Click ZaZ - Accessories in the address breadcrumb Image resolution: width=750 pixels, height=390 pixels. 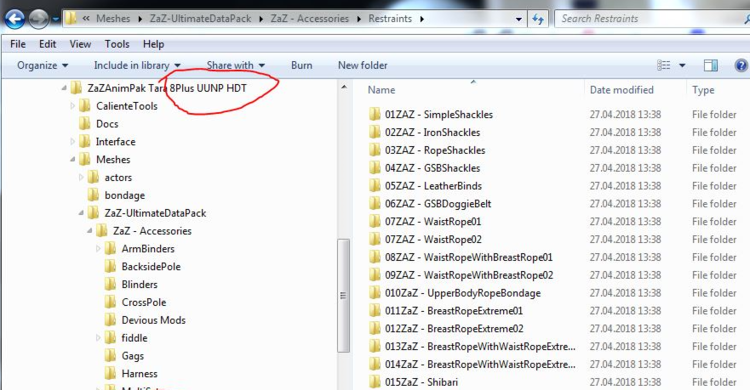tap(309, 19)
